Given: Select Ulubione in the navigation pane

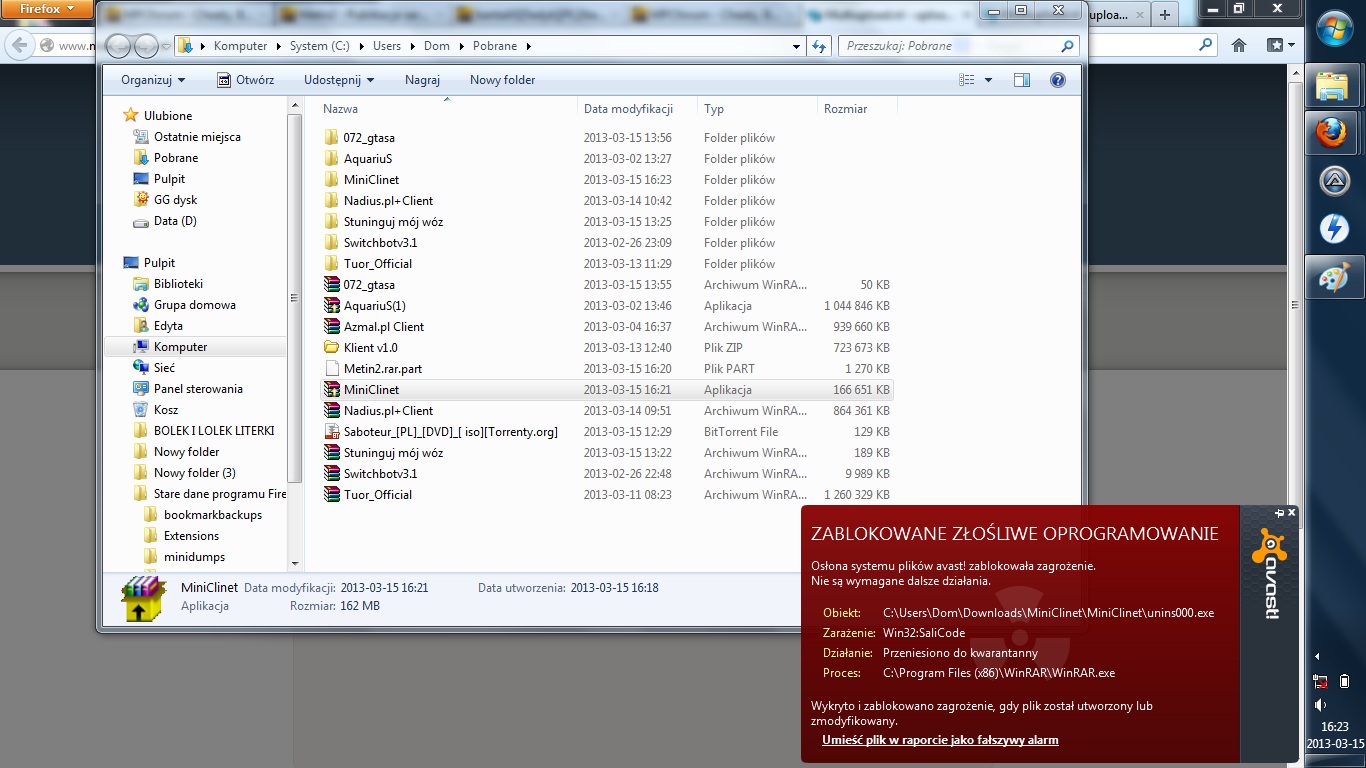Looking at the screenshot, I should coord(168,116).
